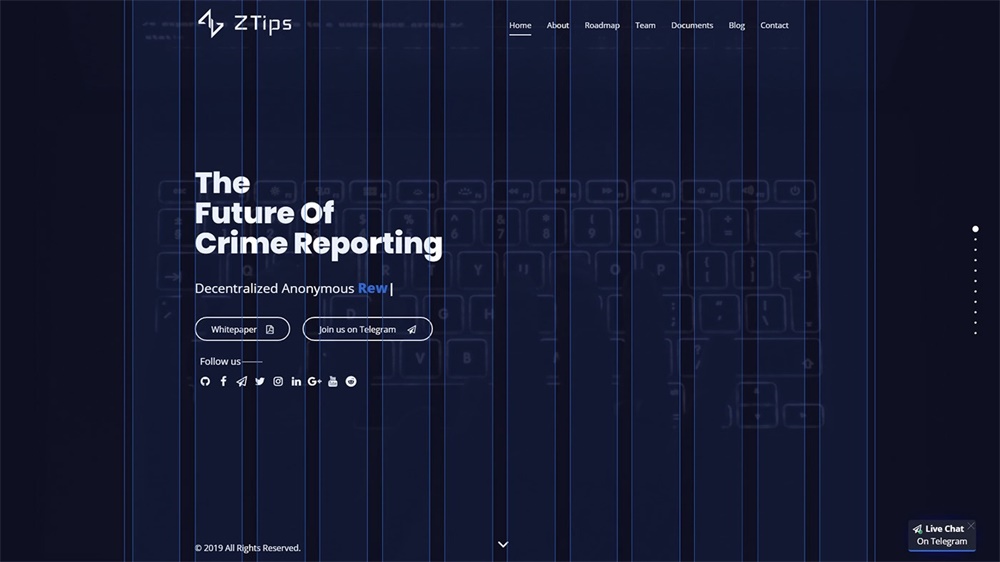Click the Follow us label
The height and width of the screenshot is (562, 1000).
[x=220, y=361]
